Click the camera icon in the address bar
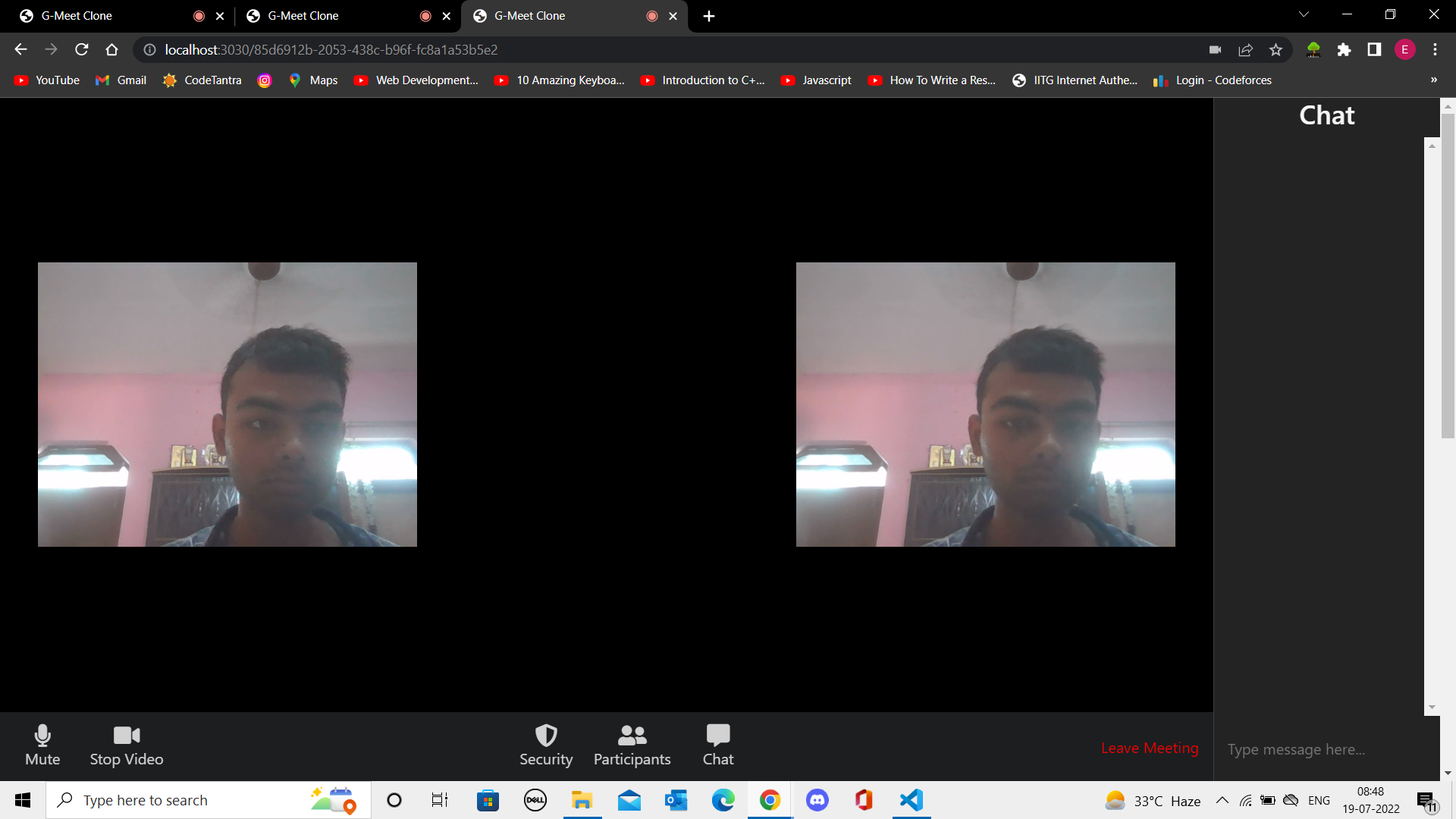 pyautogui.click(x=1215, y=49)
